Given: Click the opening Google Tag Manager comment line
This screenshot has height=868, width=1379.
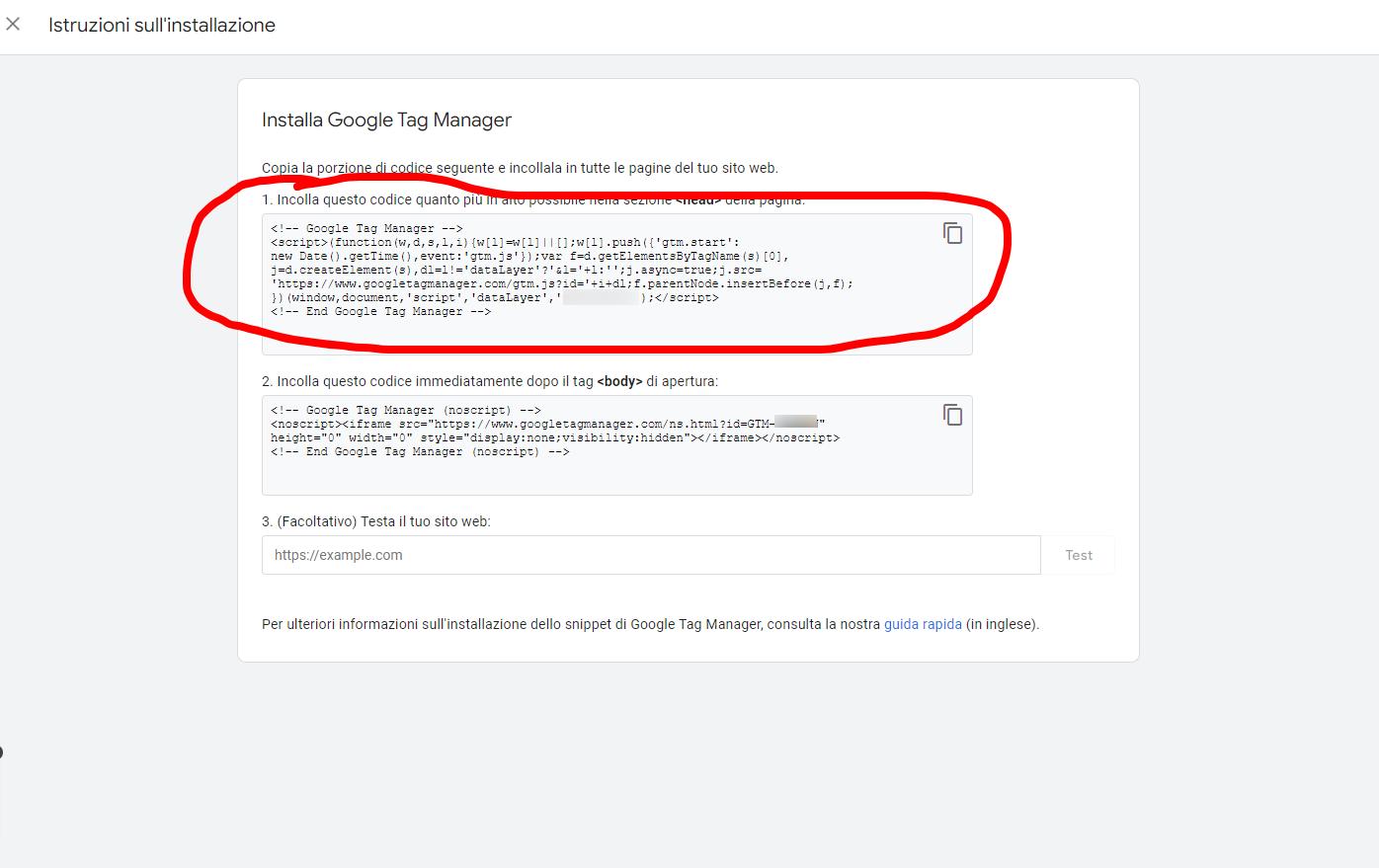Looking at the screenshot, I should (366, 228).
